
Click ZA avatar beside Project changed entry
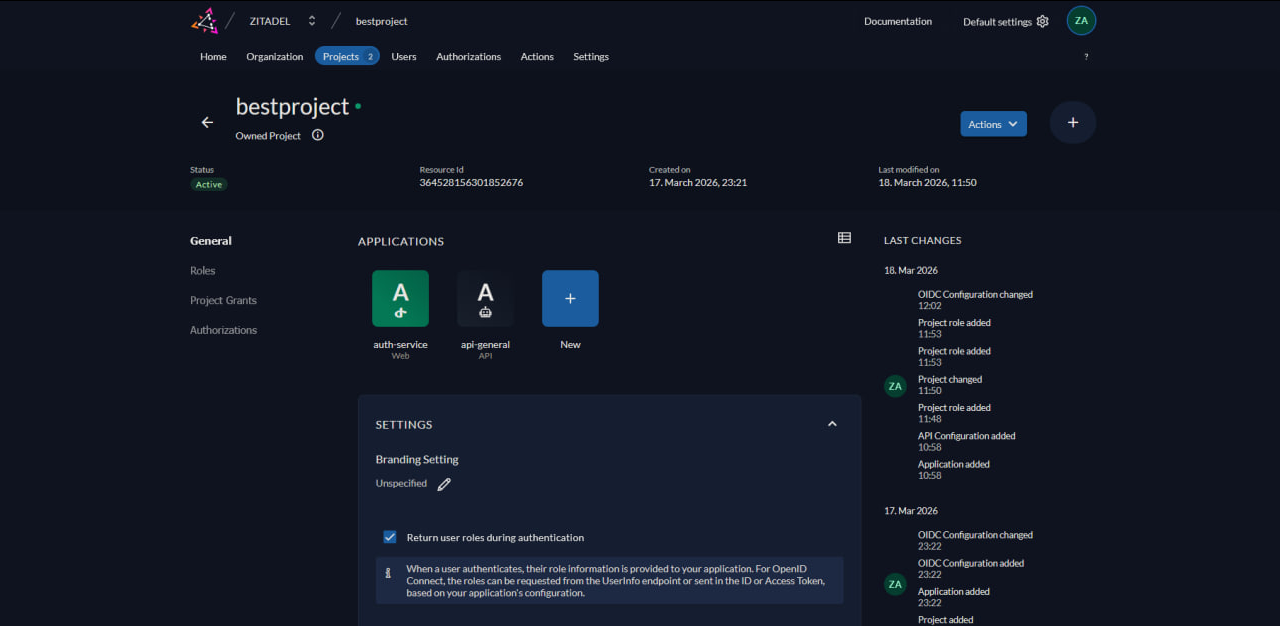click(x=895, y=386)
